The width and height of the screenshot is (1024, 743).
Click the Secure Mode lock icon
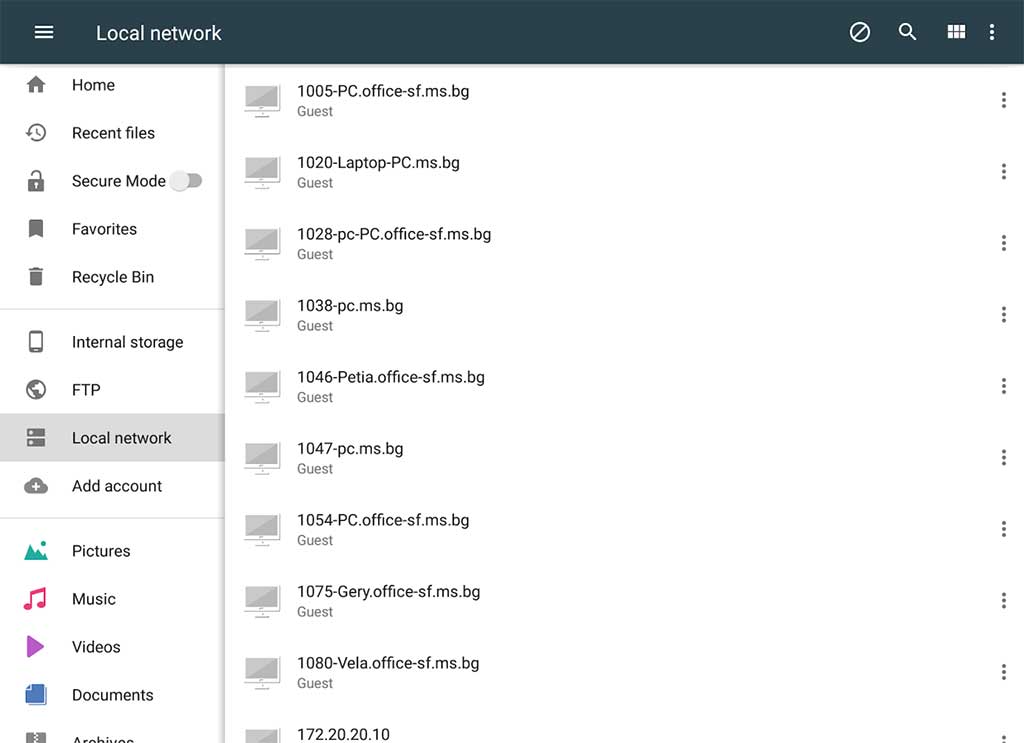[36, 180]
